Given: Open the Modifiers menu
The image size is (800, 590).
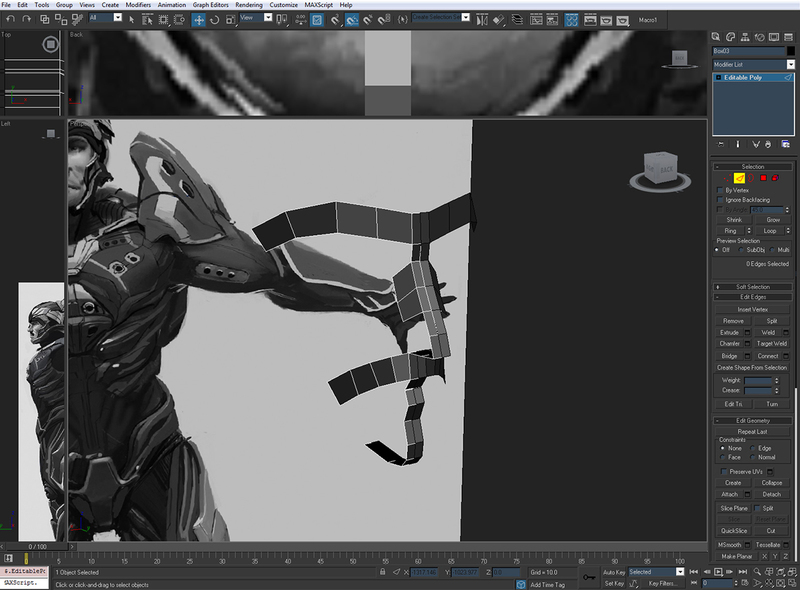Looking at the screenshot, I should tap(138, 5).
